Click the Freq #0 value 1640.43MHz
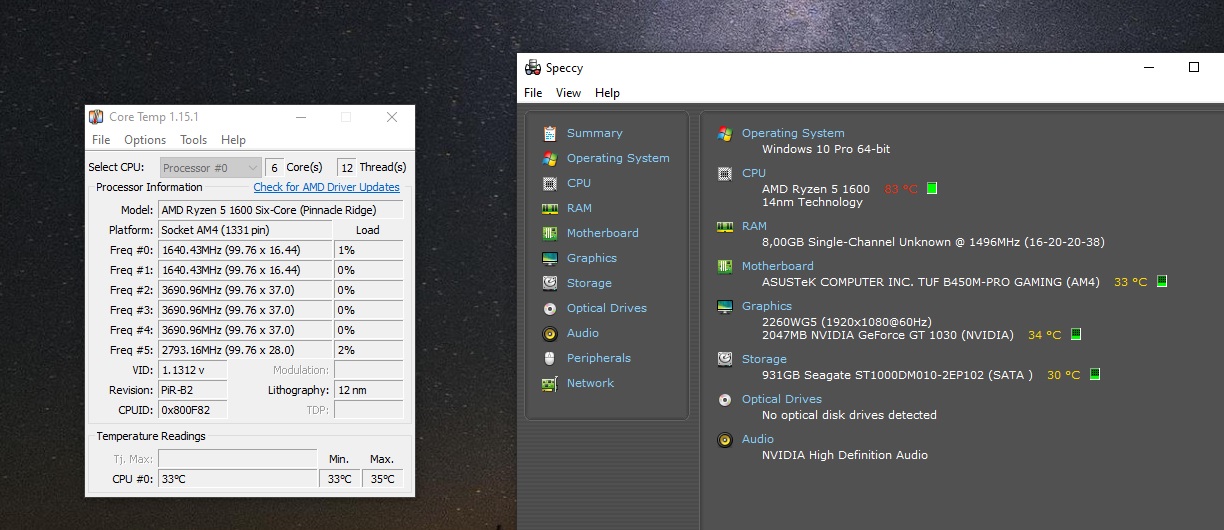 click(245, 250)
